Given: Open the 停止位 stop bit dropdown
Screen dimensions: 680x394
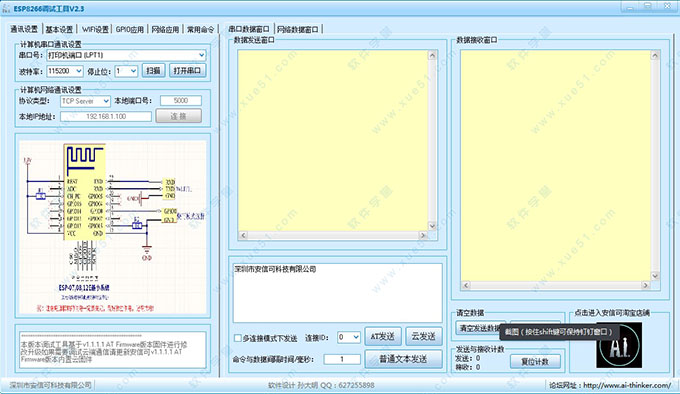Looking at the screenshot, I should [133, 71].
